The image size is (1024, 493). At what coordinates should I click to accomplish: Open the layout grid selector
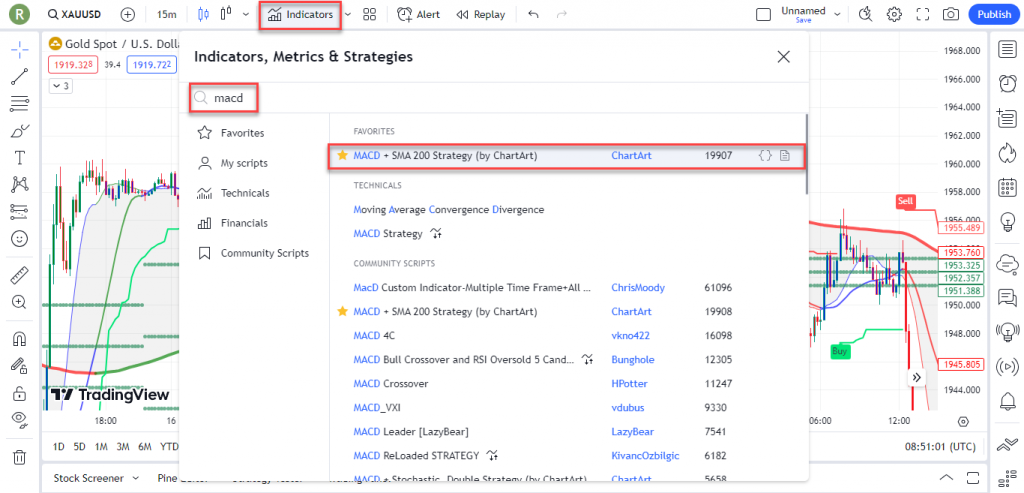point(370,14)
